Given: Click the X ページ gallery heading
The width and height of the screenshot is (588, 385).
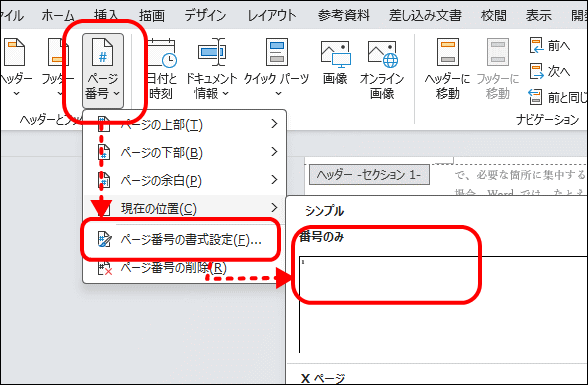Looking at the screenshot, I should (323, 378).
